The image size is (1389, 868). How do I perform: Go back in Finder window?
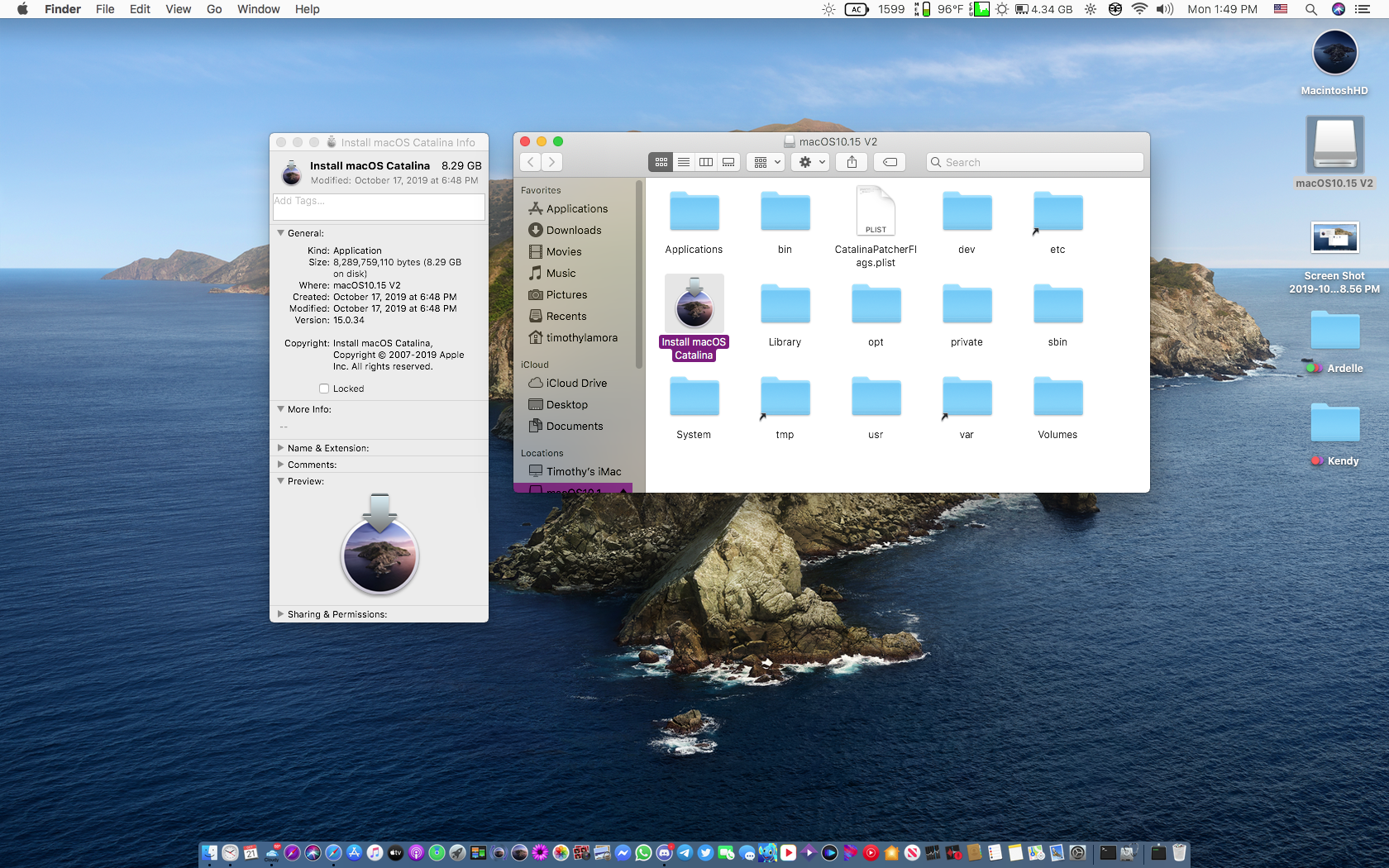tap(531, 162)
